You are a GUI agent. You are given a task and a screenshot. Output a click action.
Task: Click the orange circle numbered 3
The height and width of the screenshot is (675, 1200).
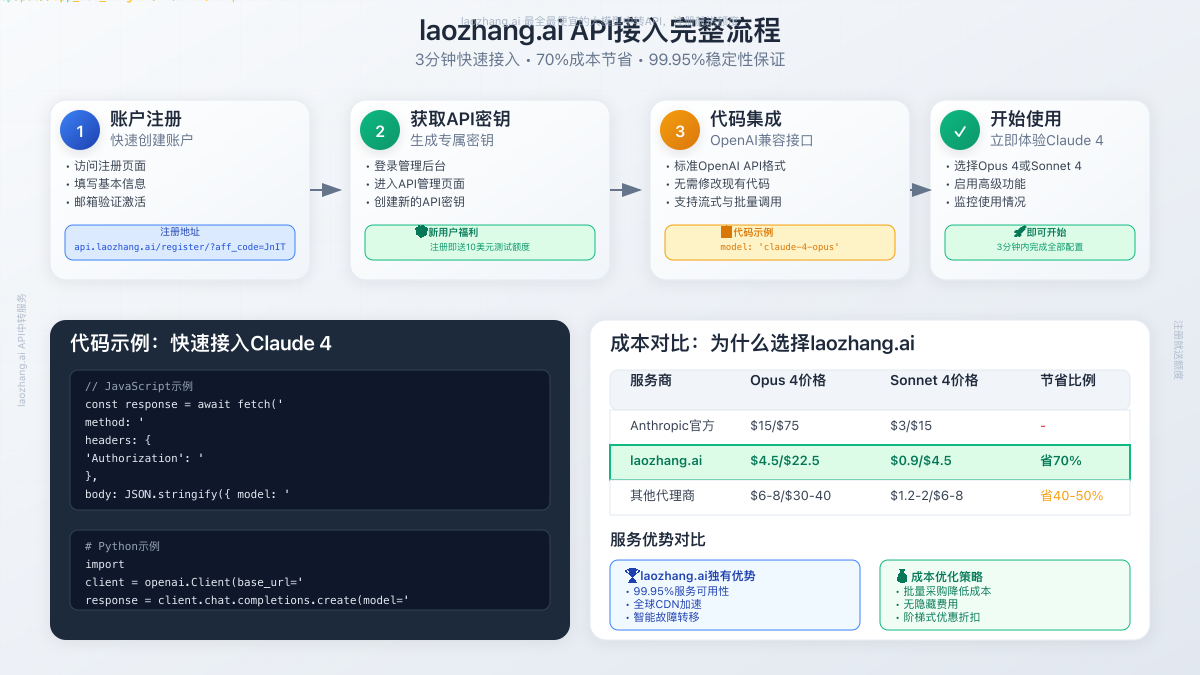pyautogui.click(x=680, y=130)
